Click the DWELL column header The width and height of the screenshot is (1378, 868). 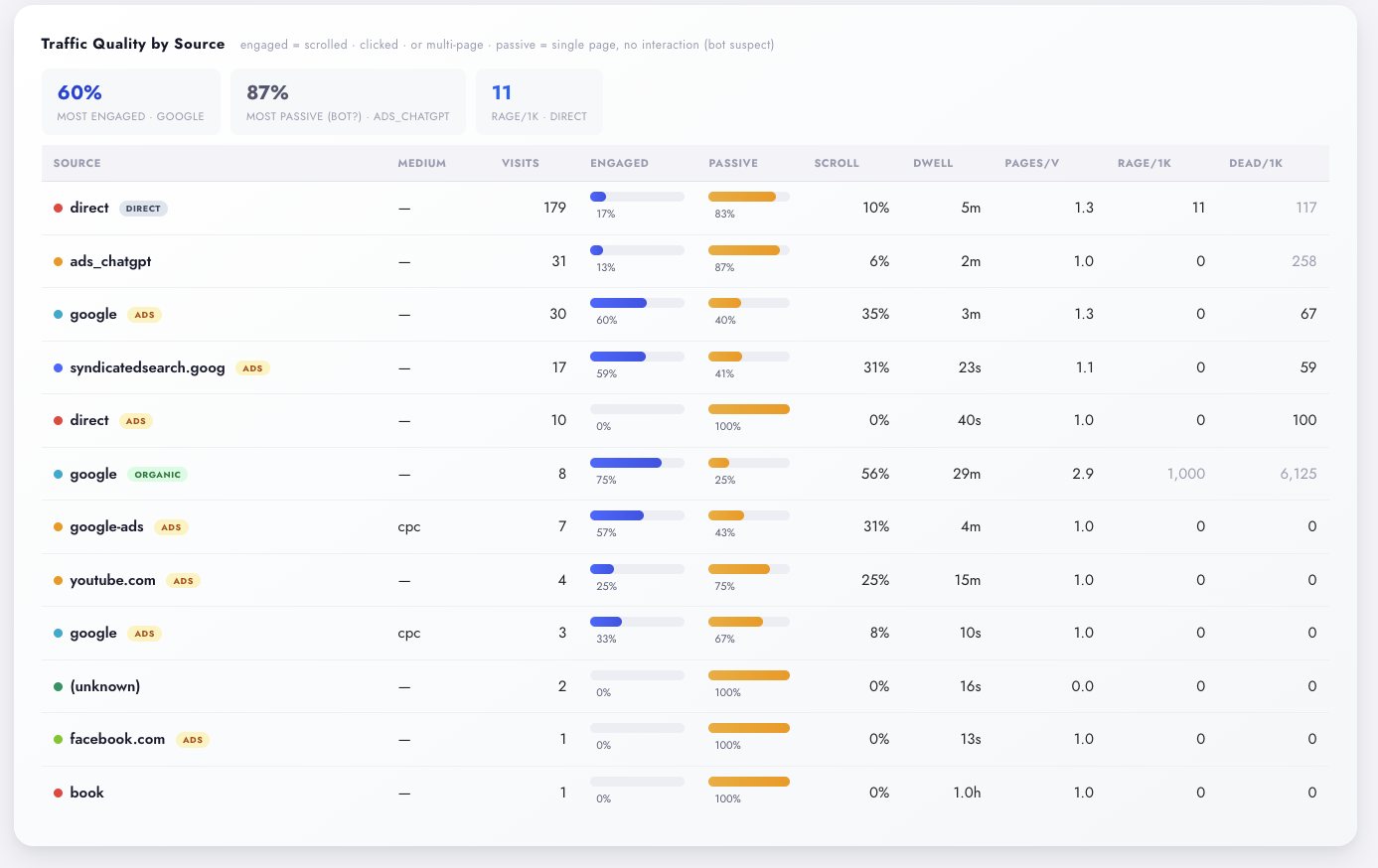933,163
